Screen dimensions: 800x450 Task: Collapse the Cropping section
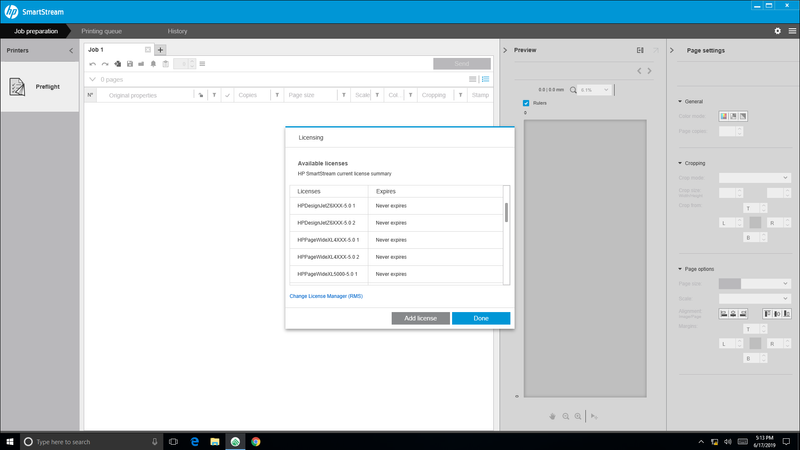680,163
